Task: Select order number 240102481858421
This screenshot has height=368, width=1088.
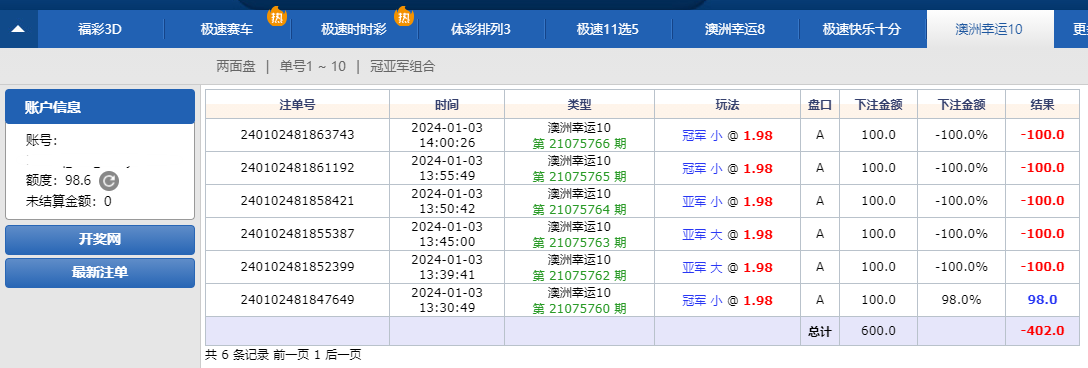Action: (x=298, y=201)
